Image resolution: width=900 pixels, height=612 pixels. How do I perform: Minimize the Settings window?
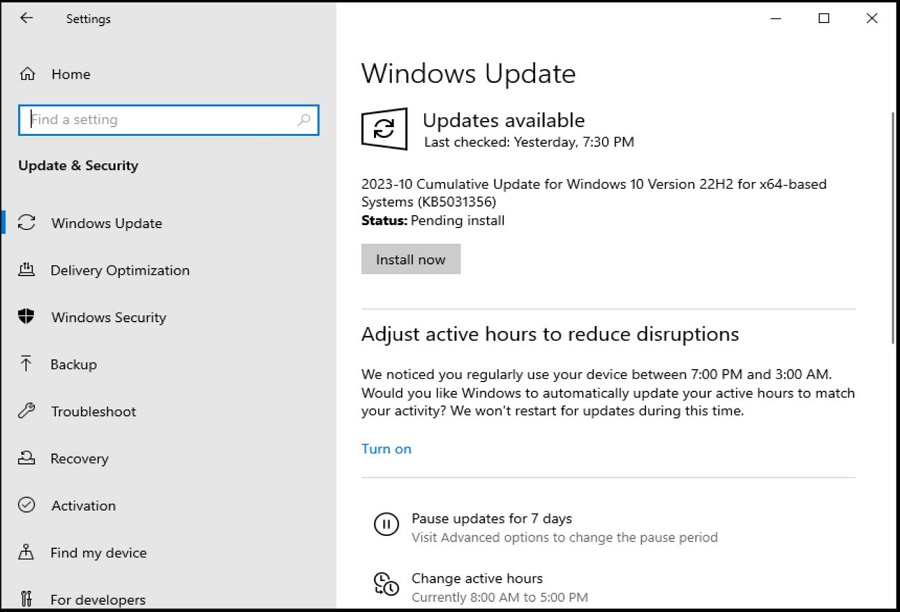click(775, 18)
